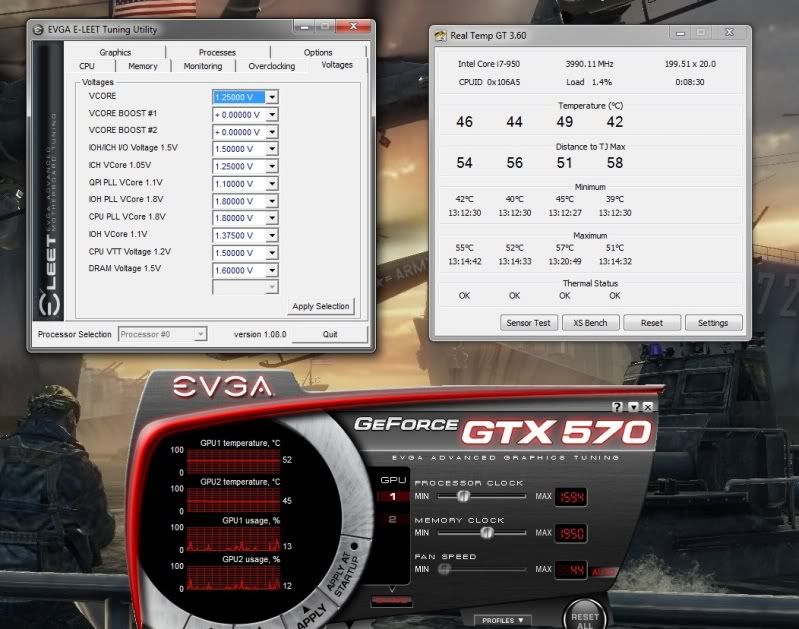Open the CPU PLL VCore 1.8V dropdown

[x=272, y=218]
